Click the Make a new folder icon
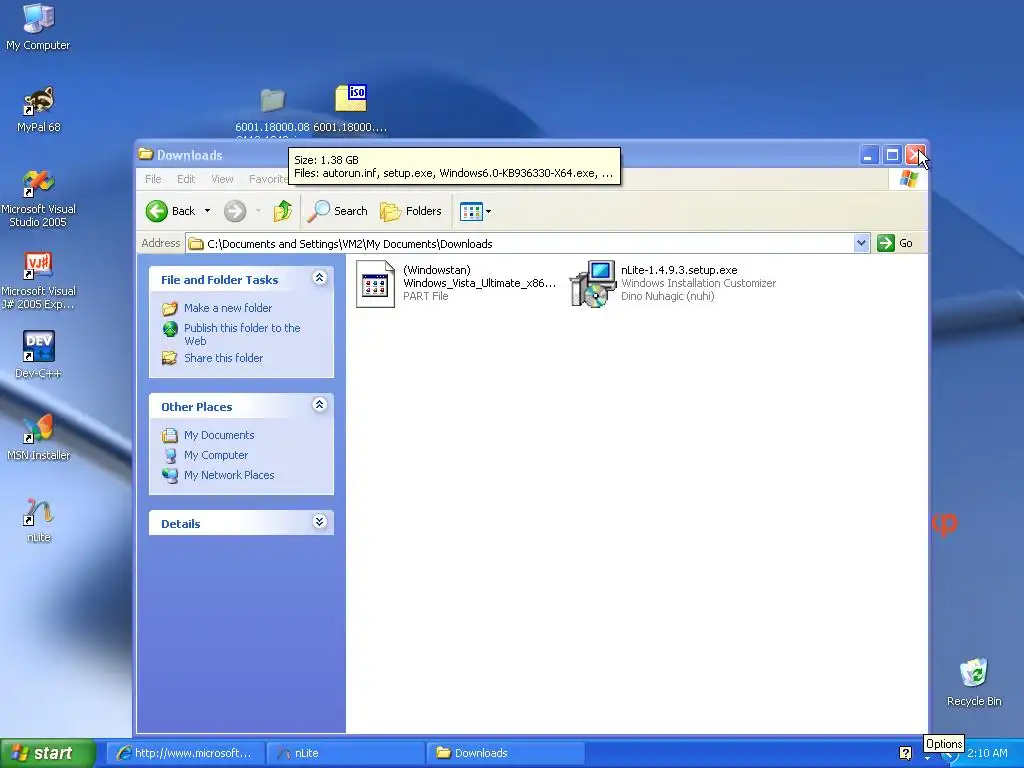 (x=170, y=308)
